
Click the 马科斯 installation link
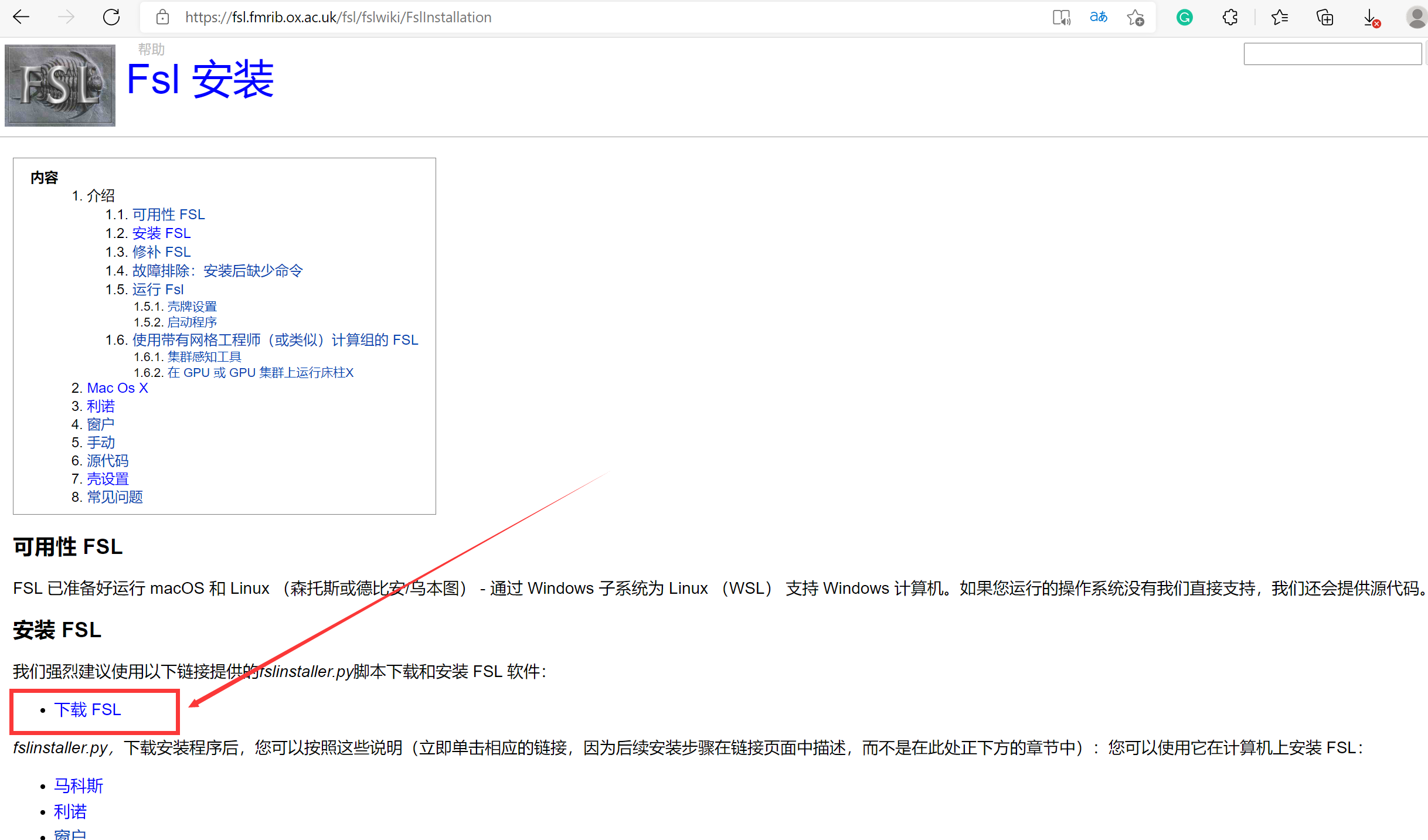tap(78, 785)
